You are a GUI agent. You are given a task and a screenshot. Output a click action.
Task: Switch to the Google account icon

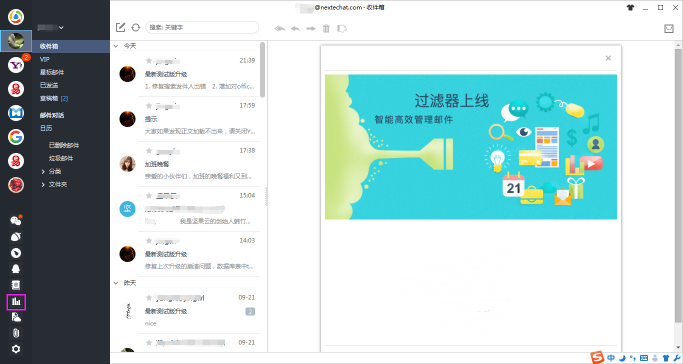click(16, 137)
